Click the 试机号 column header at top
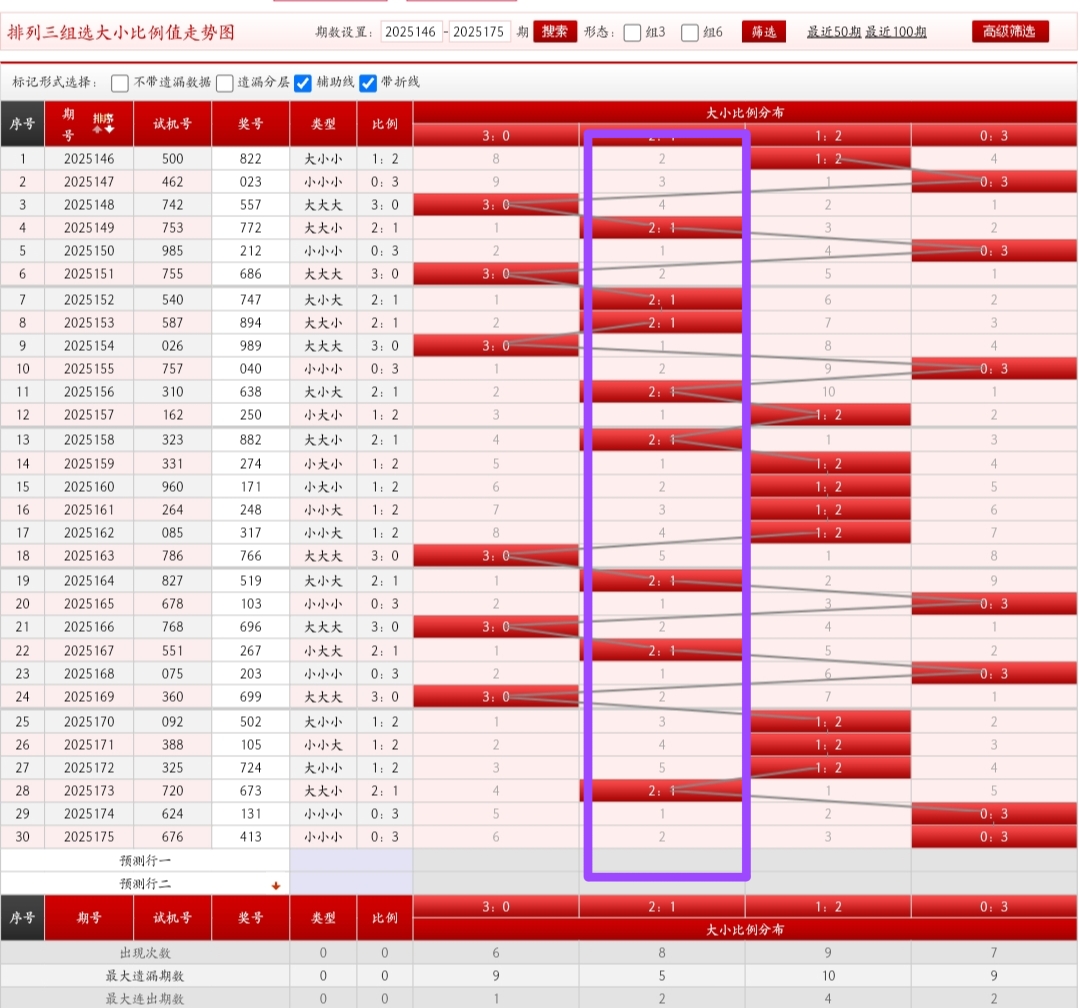The height and width of the screenshot is (1008, 1080). [172, 124]
